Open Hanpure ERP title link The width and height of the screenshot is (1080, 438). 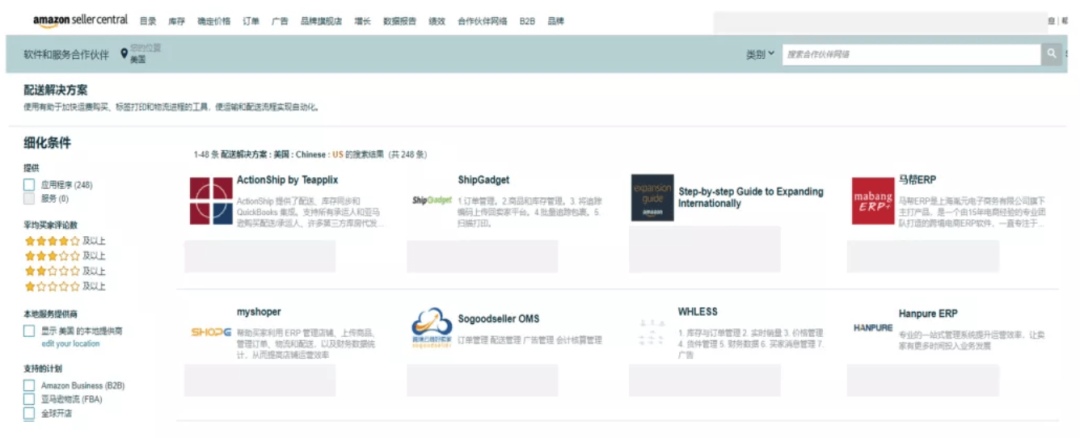pos(928,313)
